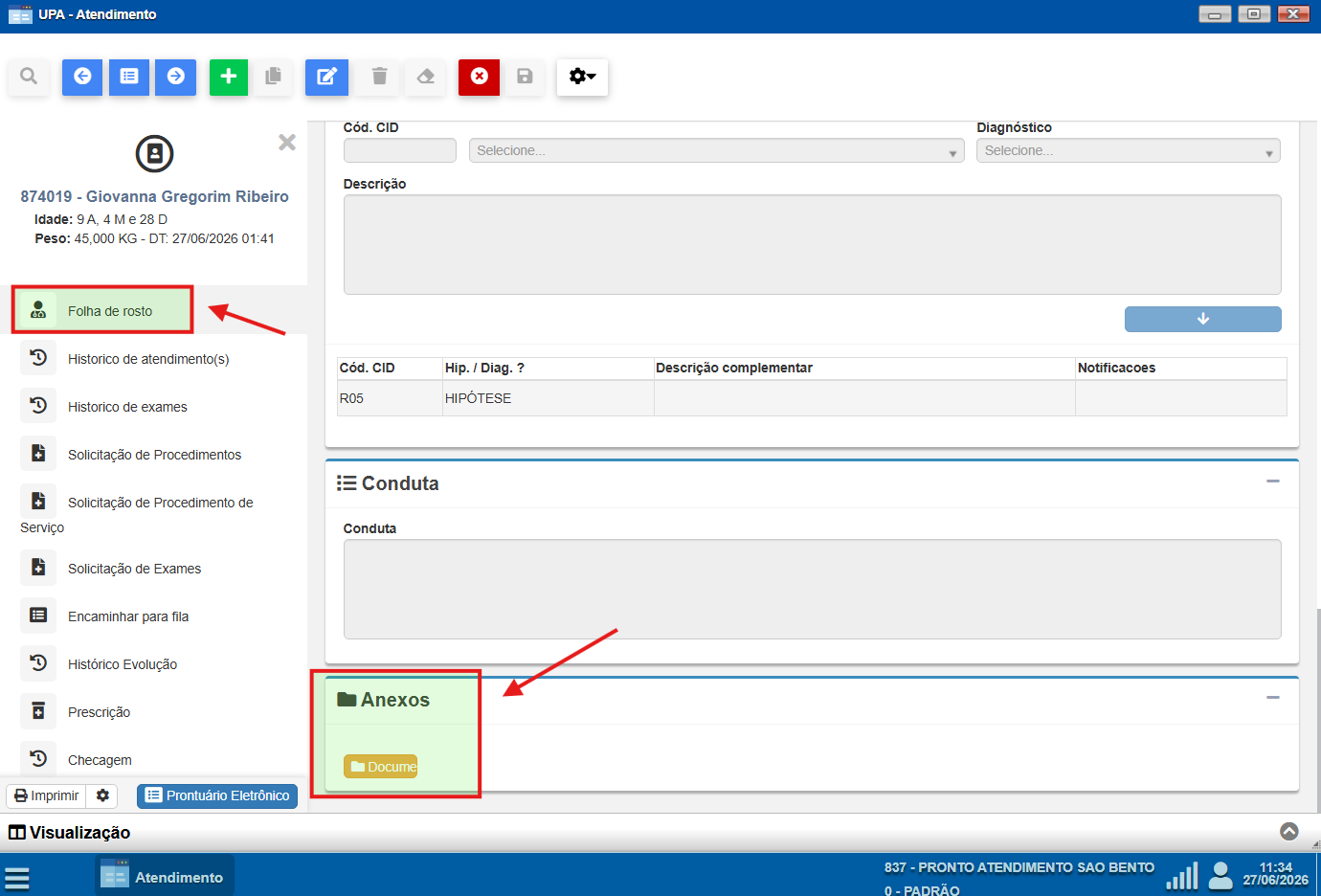Go to next record with right arrow
The height and width of the screenshot is (896, 1321).
click(x=176, y=77)
